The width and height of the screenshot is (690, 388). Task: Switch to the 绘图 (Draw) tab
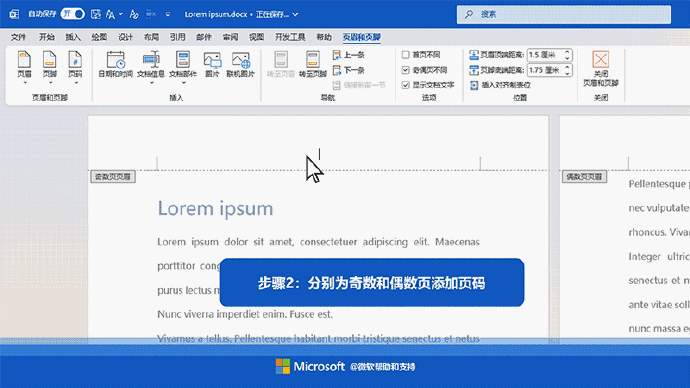(99, 37)
